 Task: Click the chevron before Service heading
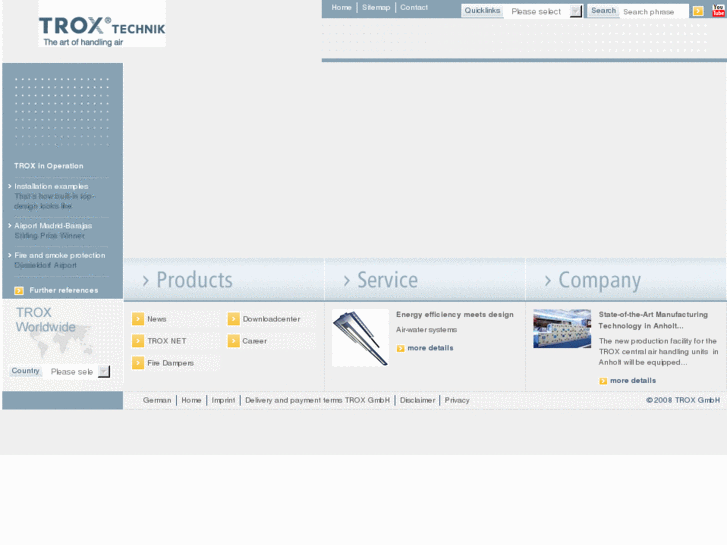pyautogui.click(x=346, y=281)
